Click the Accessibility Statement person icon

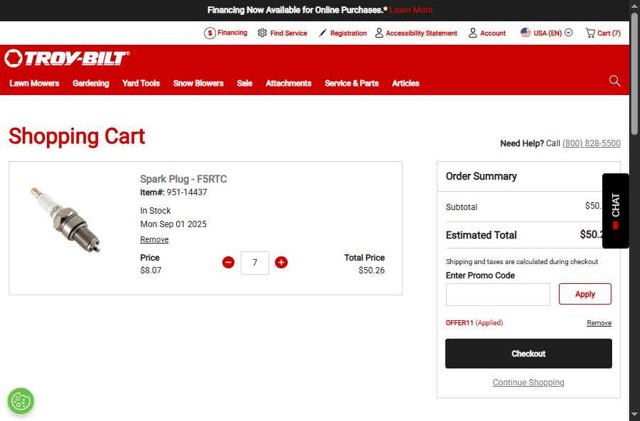(379, 33)
